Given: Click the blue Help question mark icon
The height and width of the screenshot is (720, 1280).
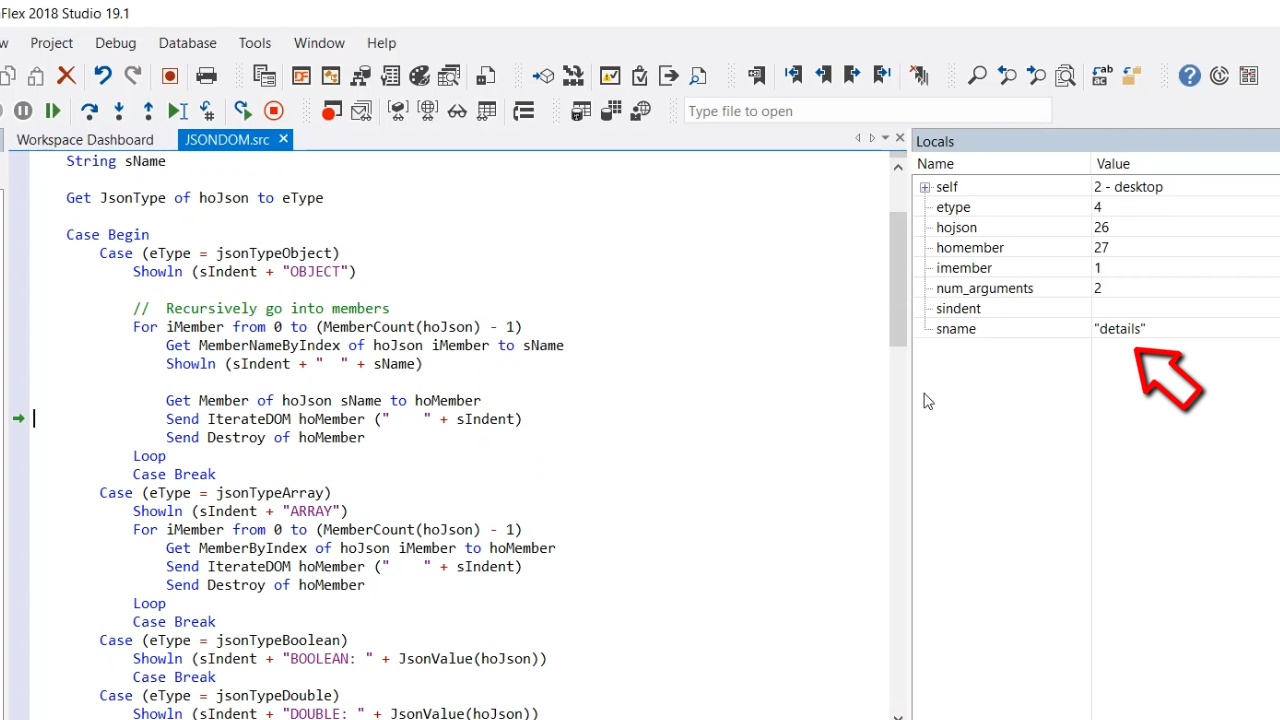Looking at the screenshot, I should click(x=1189, y=75).
